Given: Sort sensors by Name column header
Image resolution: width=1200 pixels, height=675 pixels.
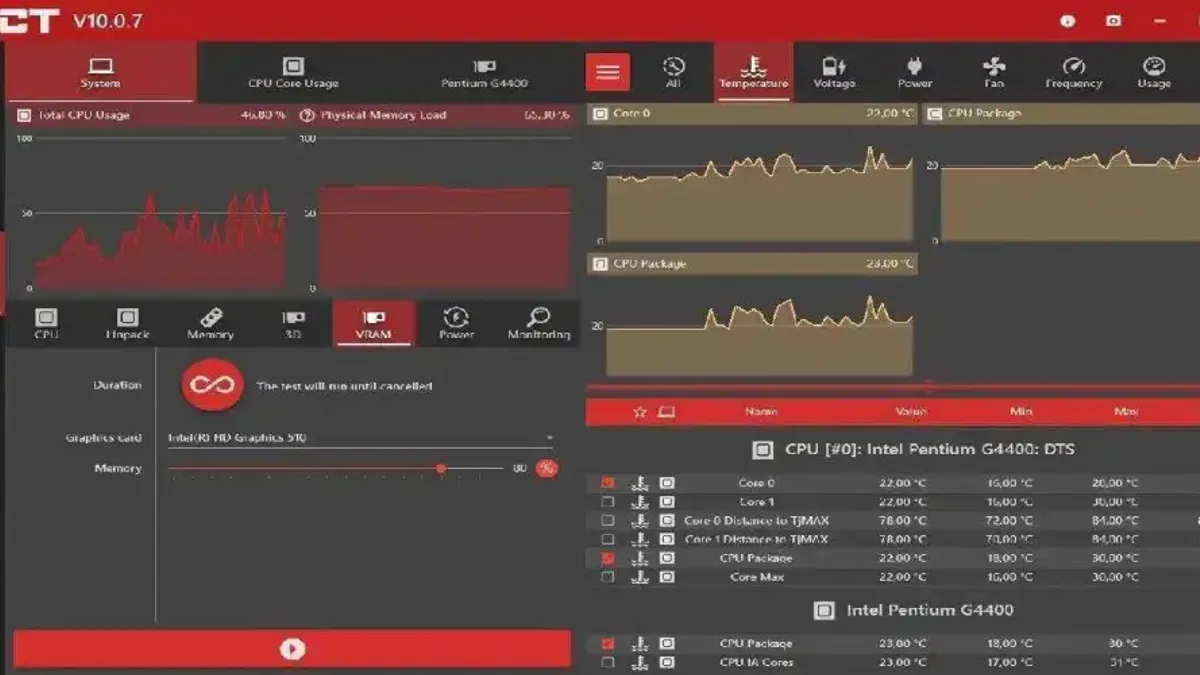Looking at the screenshot, I should click(761, 412).
